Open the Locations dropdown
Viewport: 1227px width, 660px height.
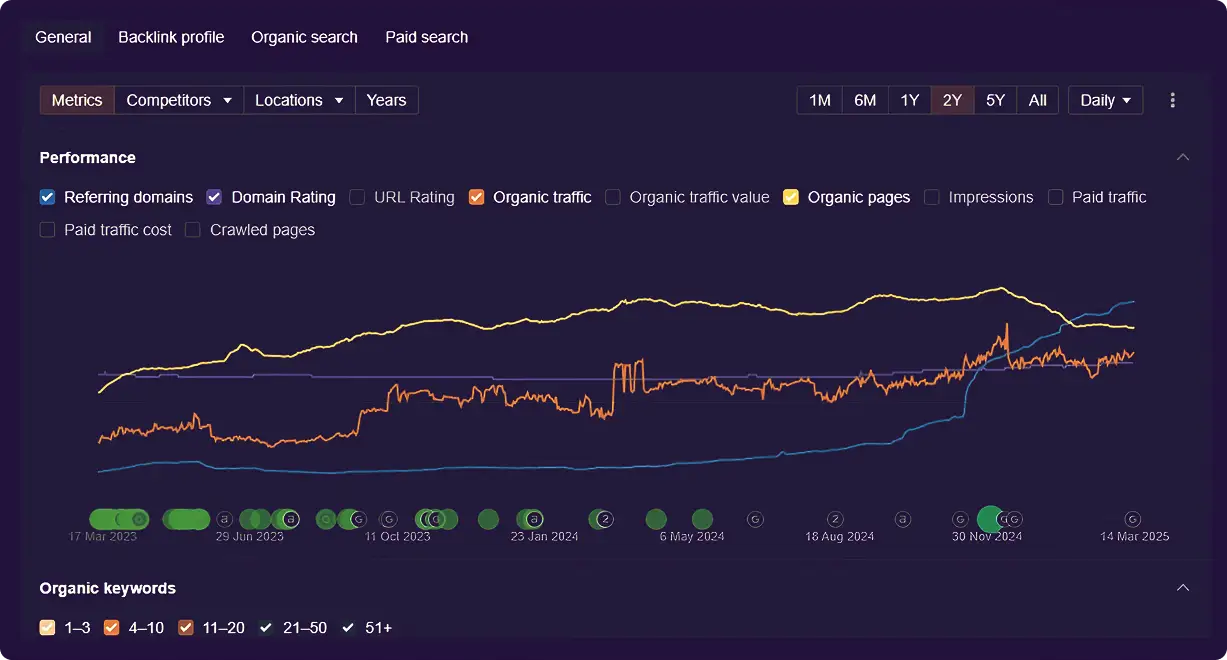[x=298, y=100]
